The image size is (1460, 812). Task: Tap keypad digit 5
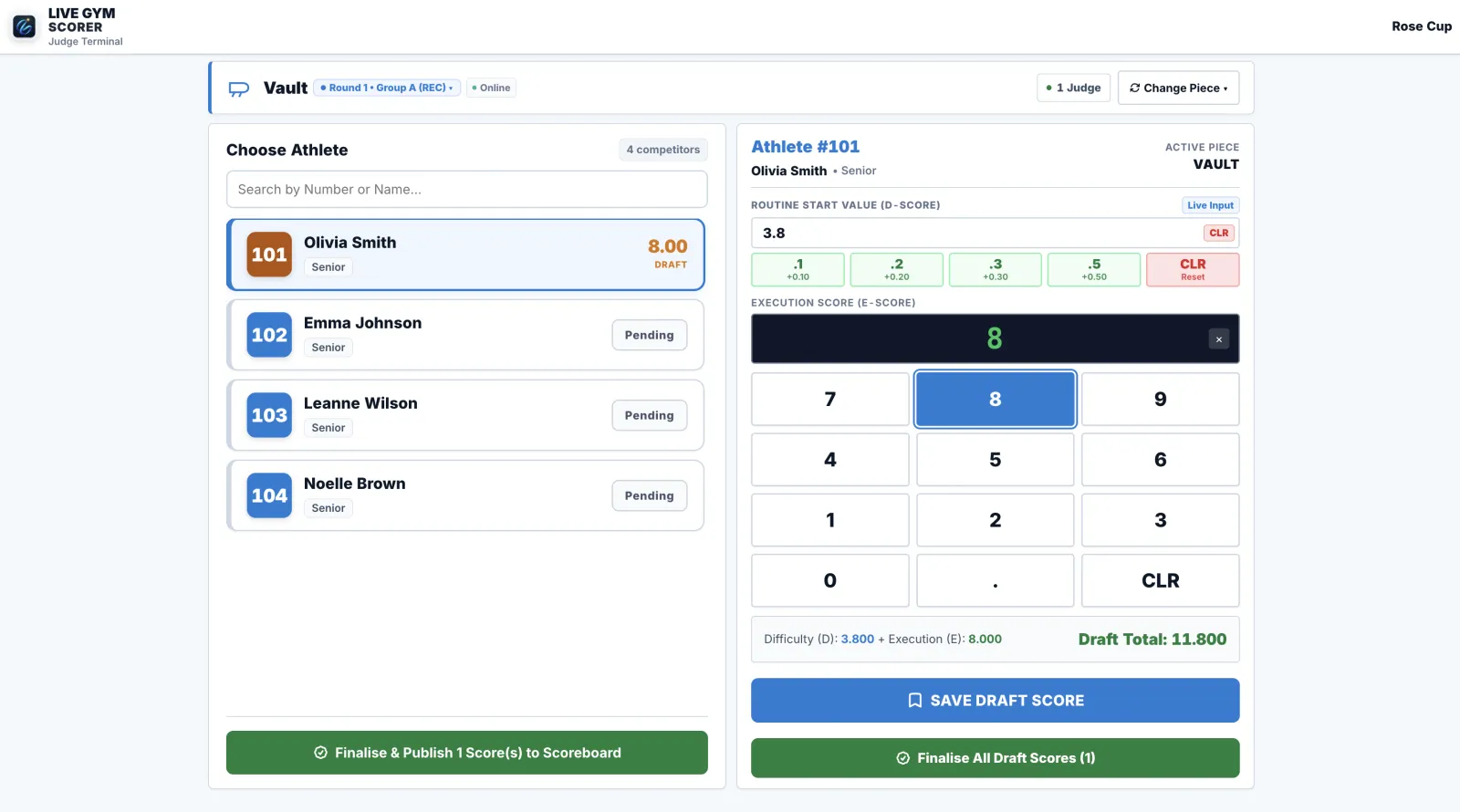(x=996, y=459)
